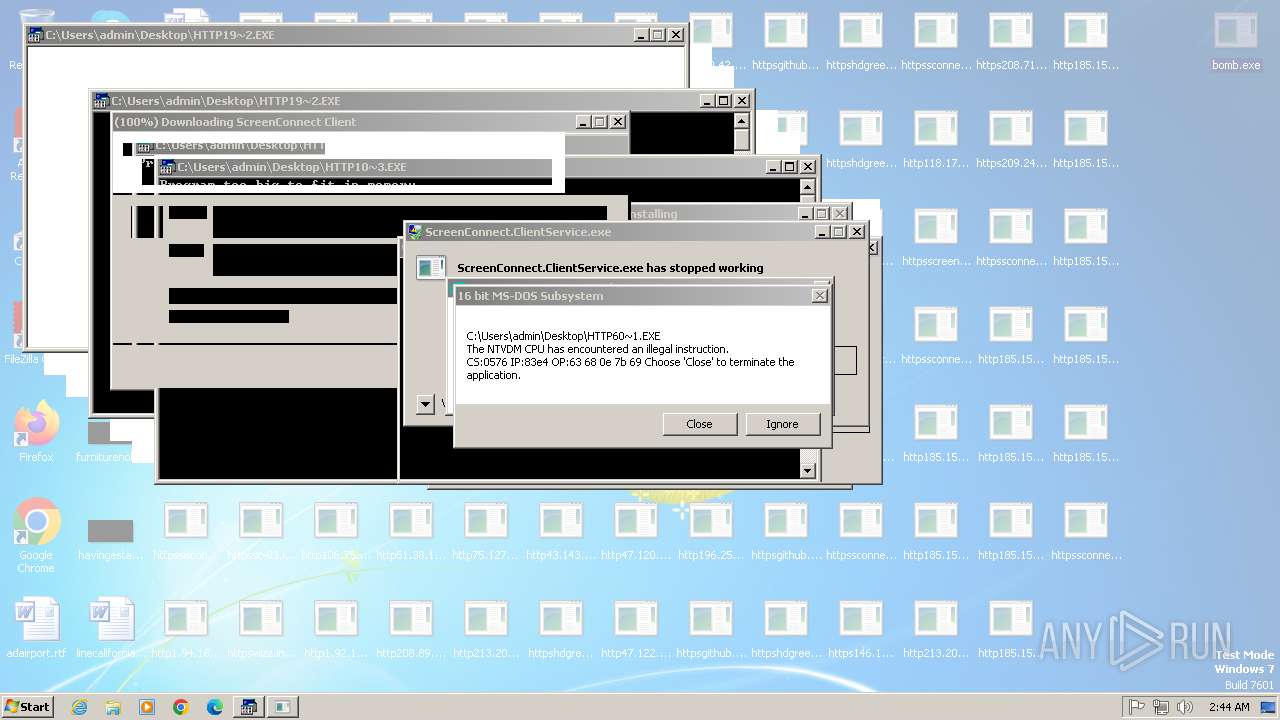The height and width of the screenshot is (720, 1280).
Task: Select the havingesta... desktop file
Action: coord(110,540)
